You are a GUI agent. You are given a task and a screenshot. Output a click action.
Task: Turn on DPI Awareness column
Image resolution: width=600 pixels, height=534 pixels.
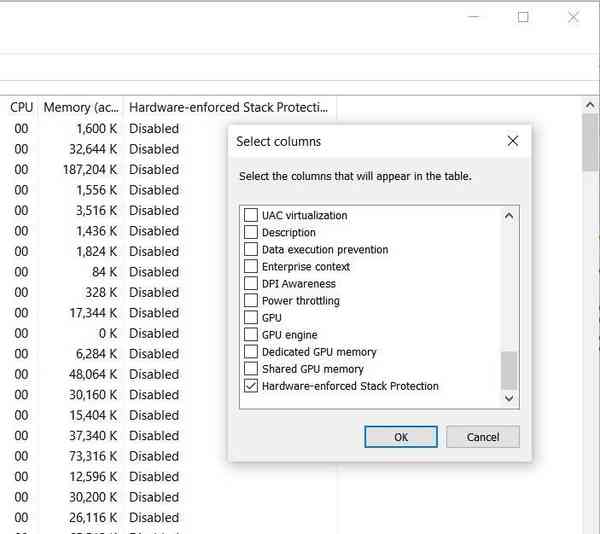(x=251, y=284)
